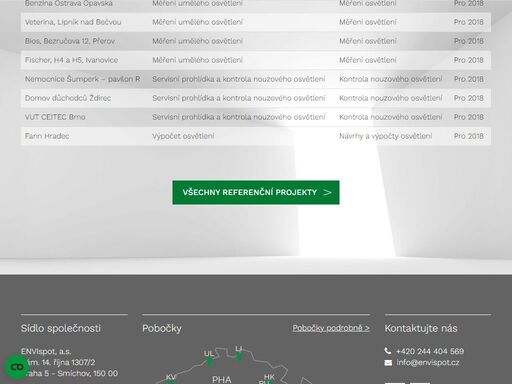Click the green cookie settings icon
The image size is (512, 384).
click(x=17, y=367)
